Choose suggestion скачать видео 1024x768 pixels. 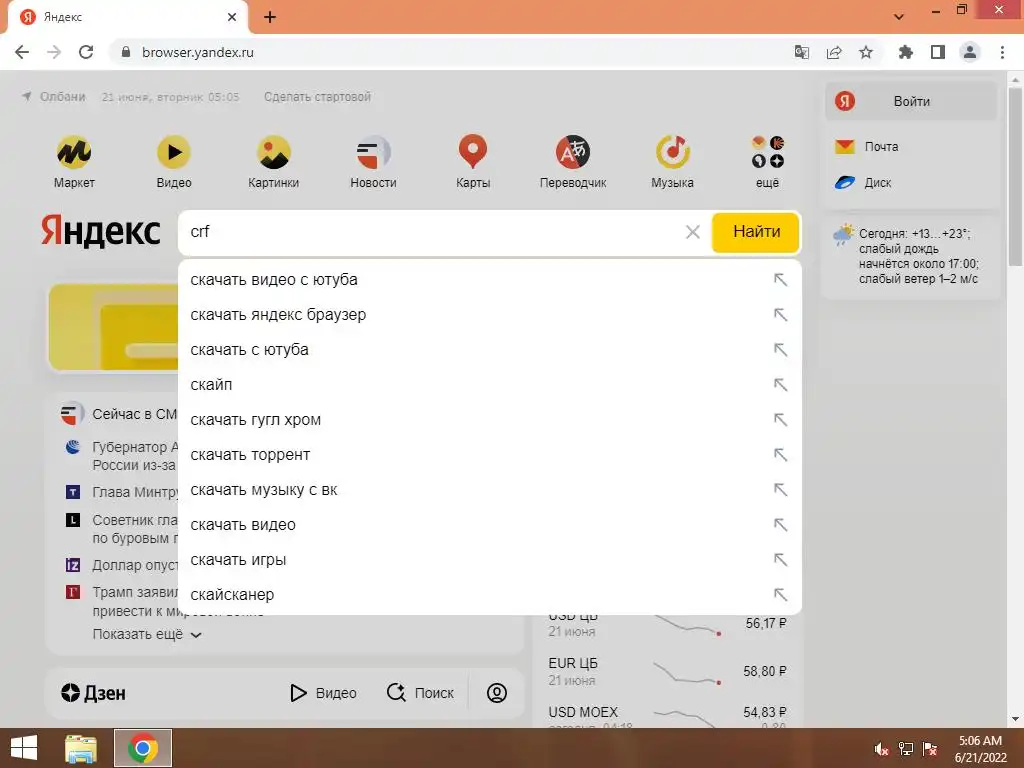[x=490, y=524]
